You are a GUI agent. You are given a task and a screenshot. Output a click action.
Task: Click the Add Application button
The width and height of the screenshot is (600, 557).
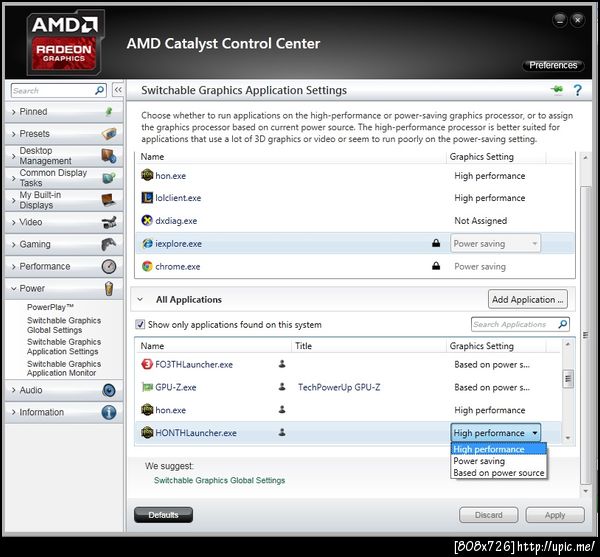coord(528,300)
